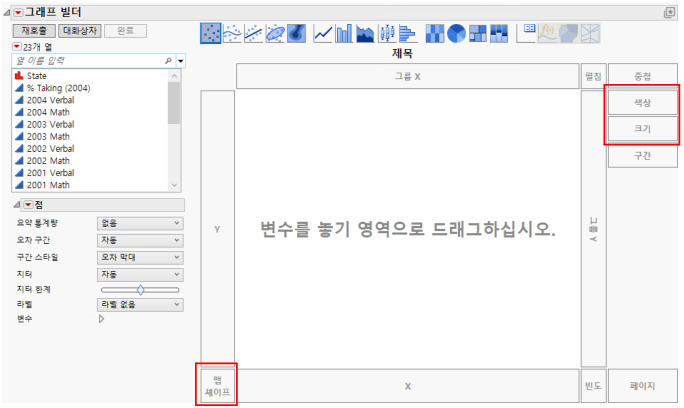
Task: Open the 요약 통계량 dropdown
Action: [140, 223]
